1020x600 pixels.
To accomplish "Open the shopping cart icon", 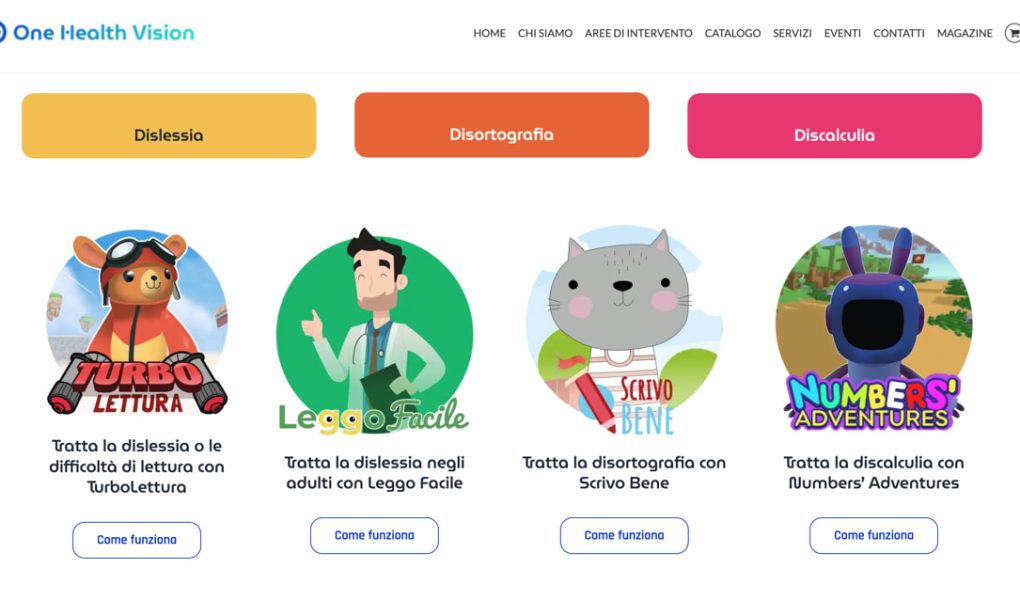I will 1013,33.
